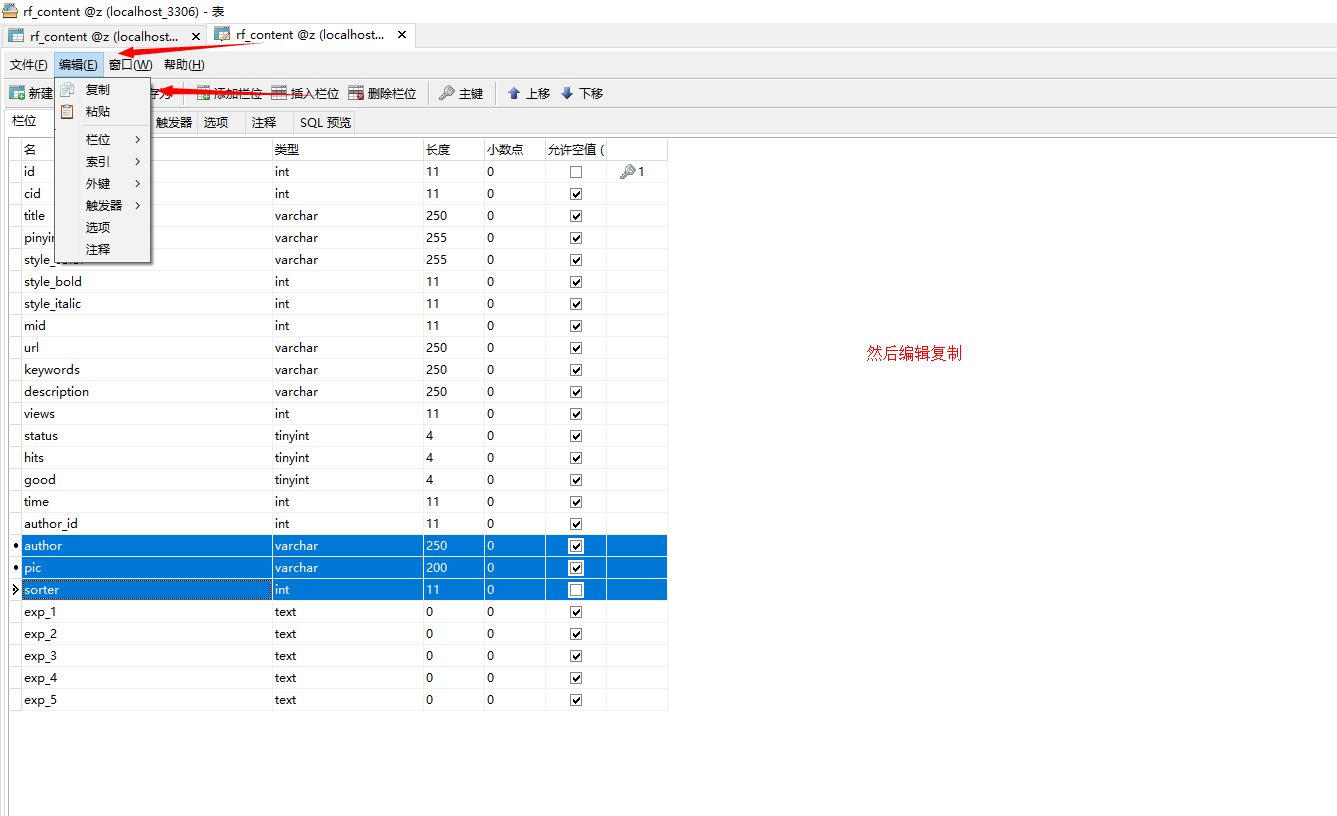The height and width of the screenshot is (816, 1337).
Task: Click the 插入栏位 toolbar icon
Action: point(279,93)
